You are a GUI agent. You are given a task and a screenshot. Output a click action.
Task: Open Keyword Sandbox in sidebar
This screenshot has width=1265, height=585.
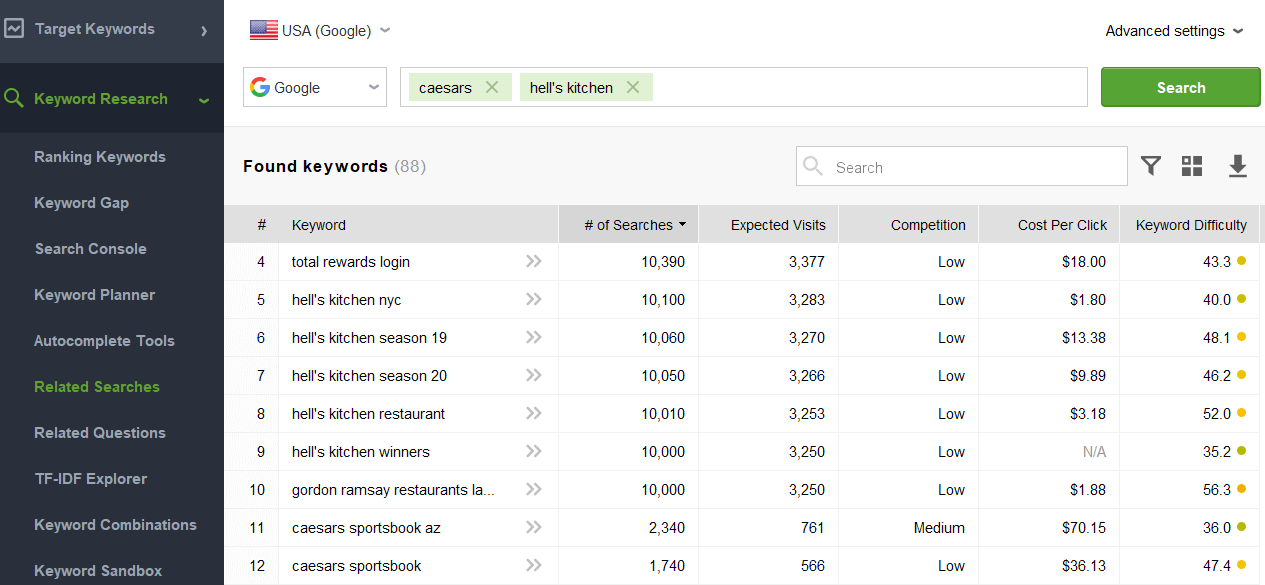[98, 570]
